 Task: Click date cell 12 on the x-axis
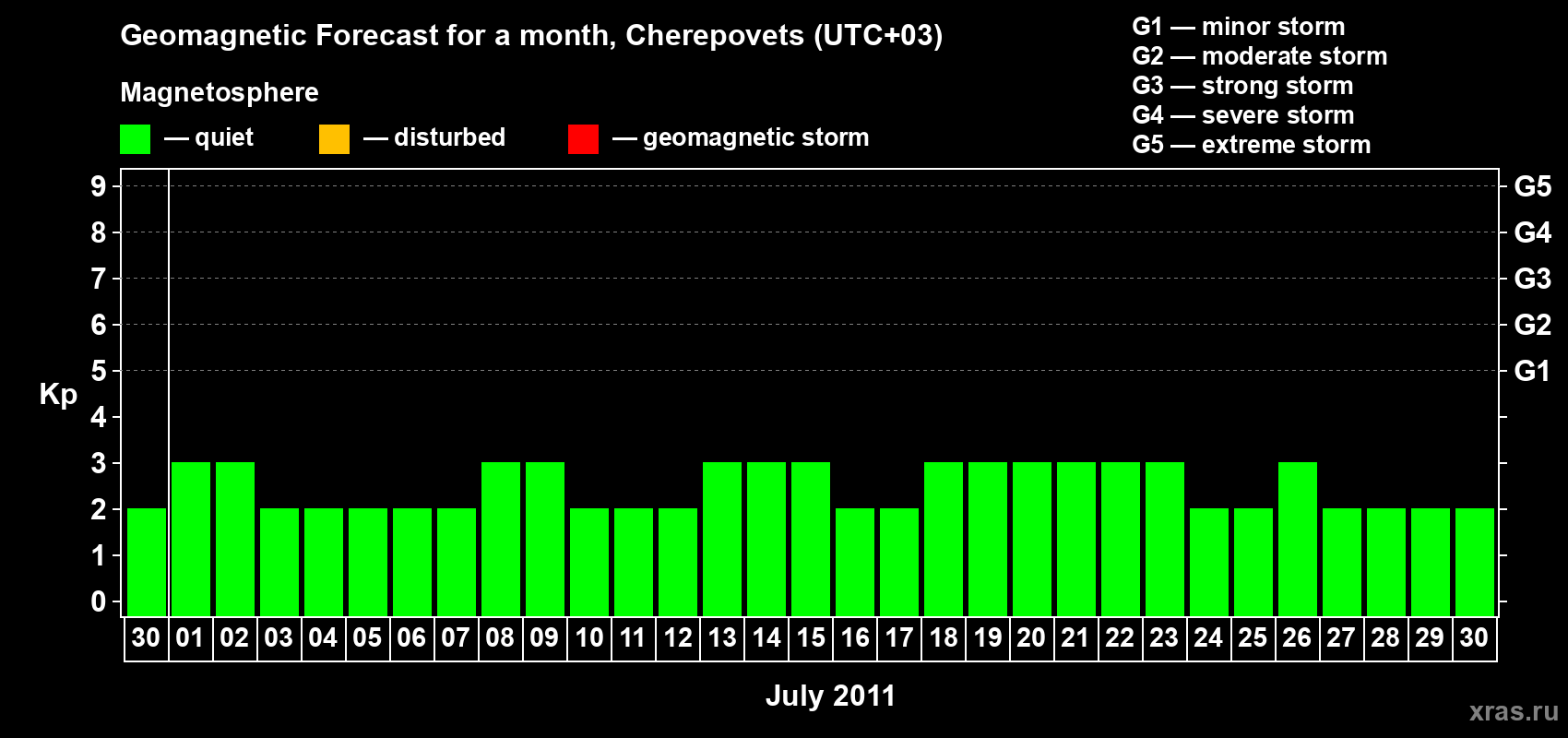pos(677,638)
